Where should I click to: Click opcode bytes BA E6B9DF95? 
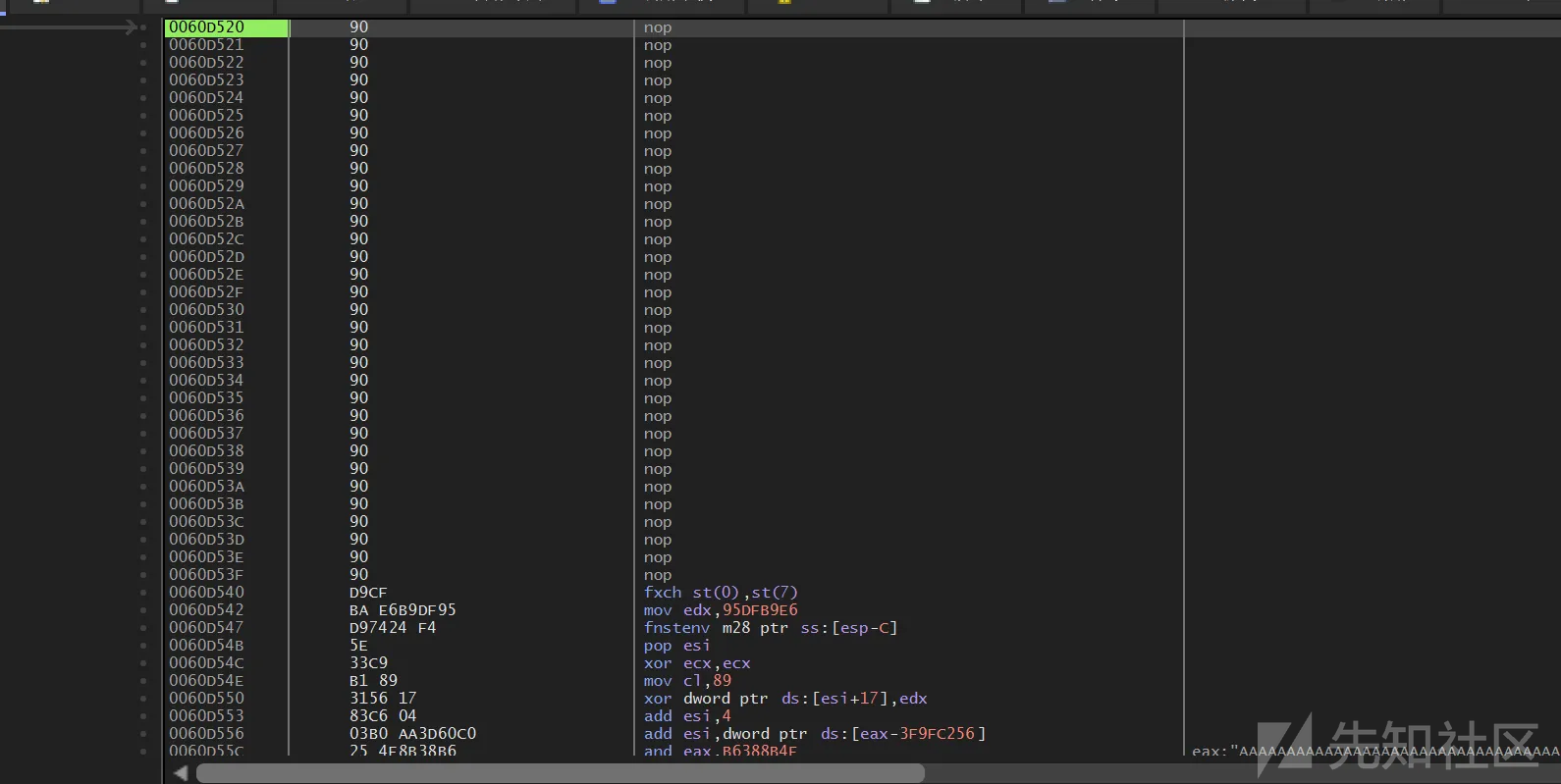coord(403,610)
